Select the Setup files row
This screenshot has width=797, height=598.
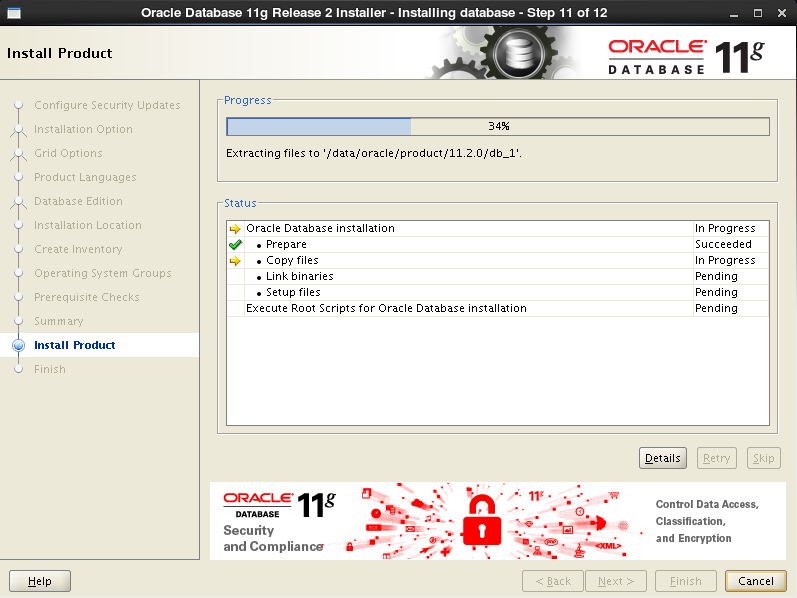coord(498,292)
